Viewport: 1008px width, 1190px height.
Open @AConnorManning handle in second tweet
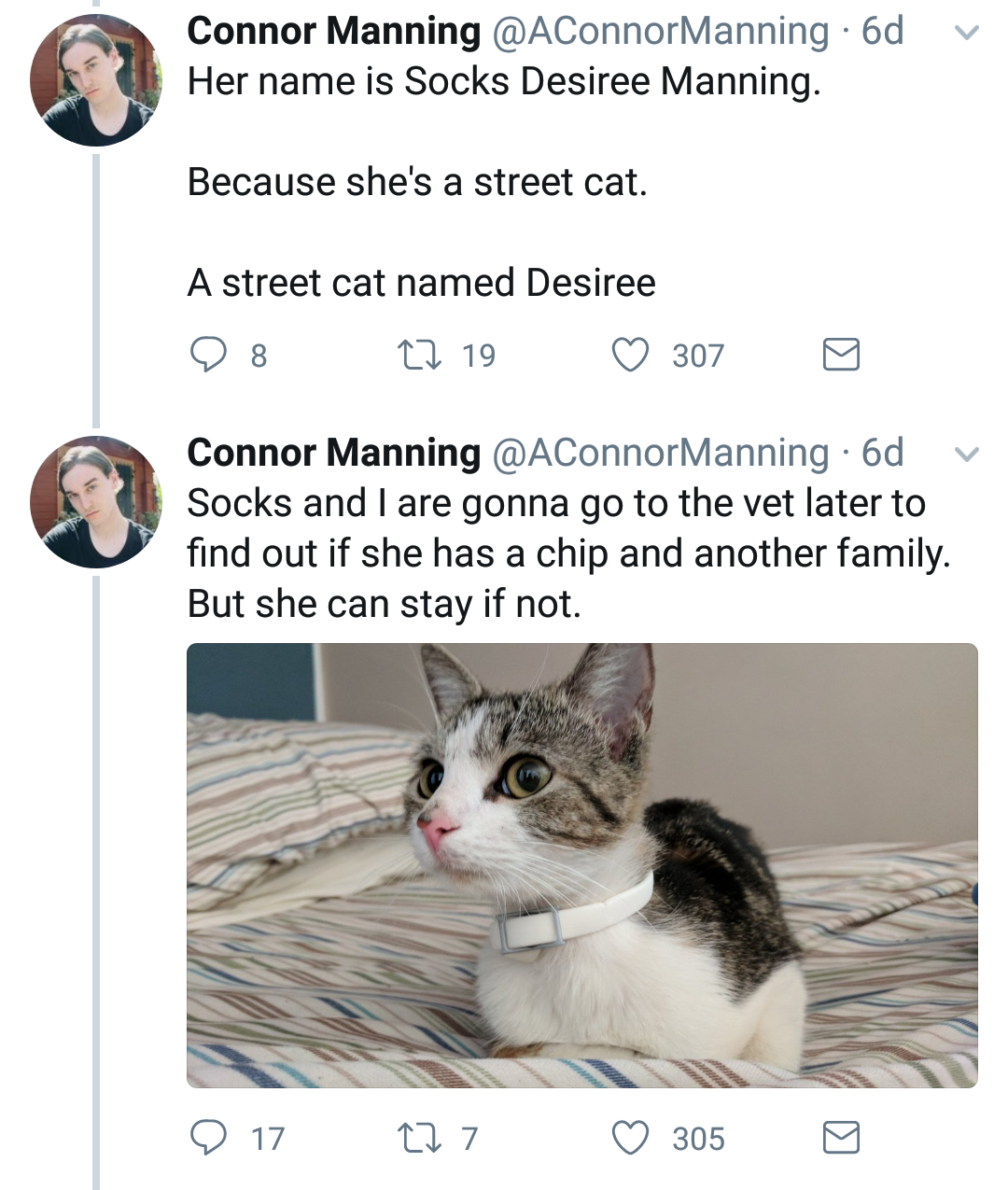659,454
